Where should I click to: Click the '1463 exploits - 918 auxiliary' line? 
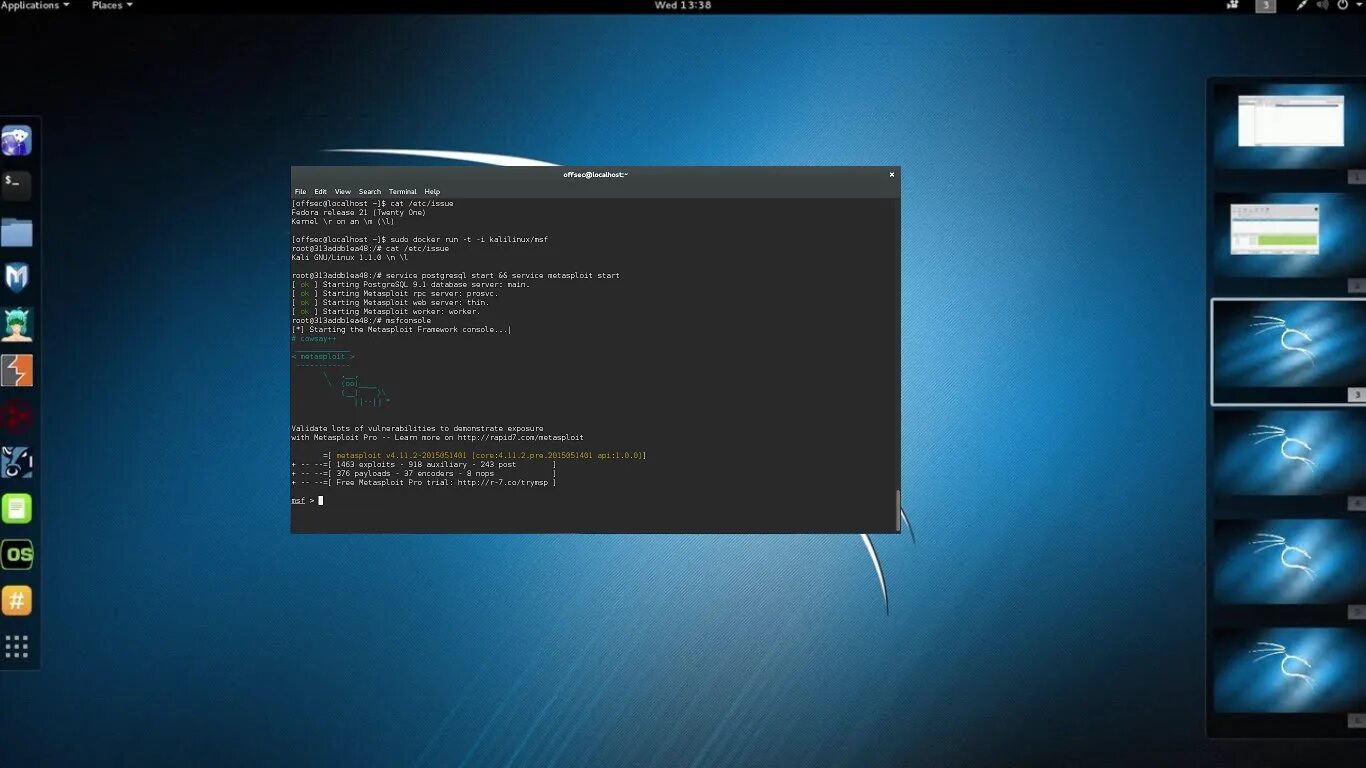423,464
